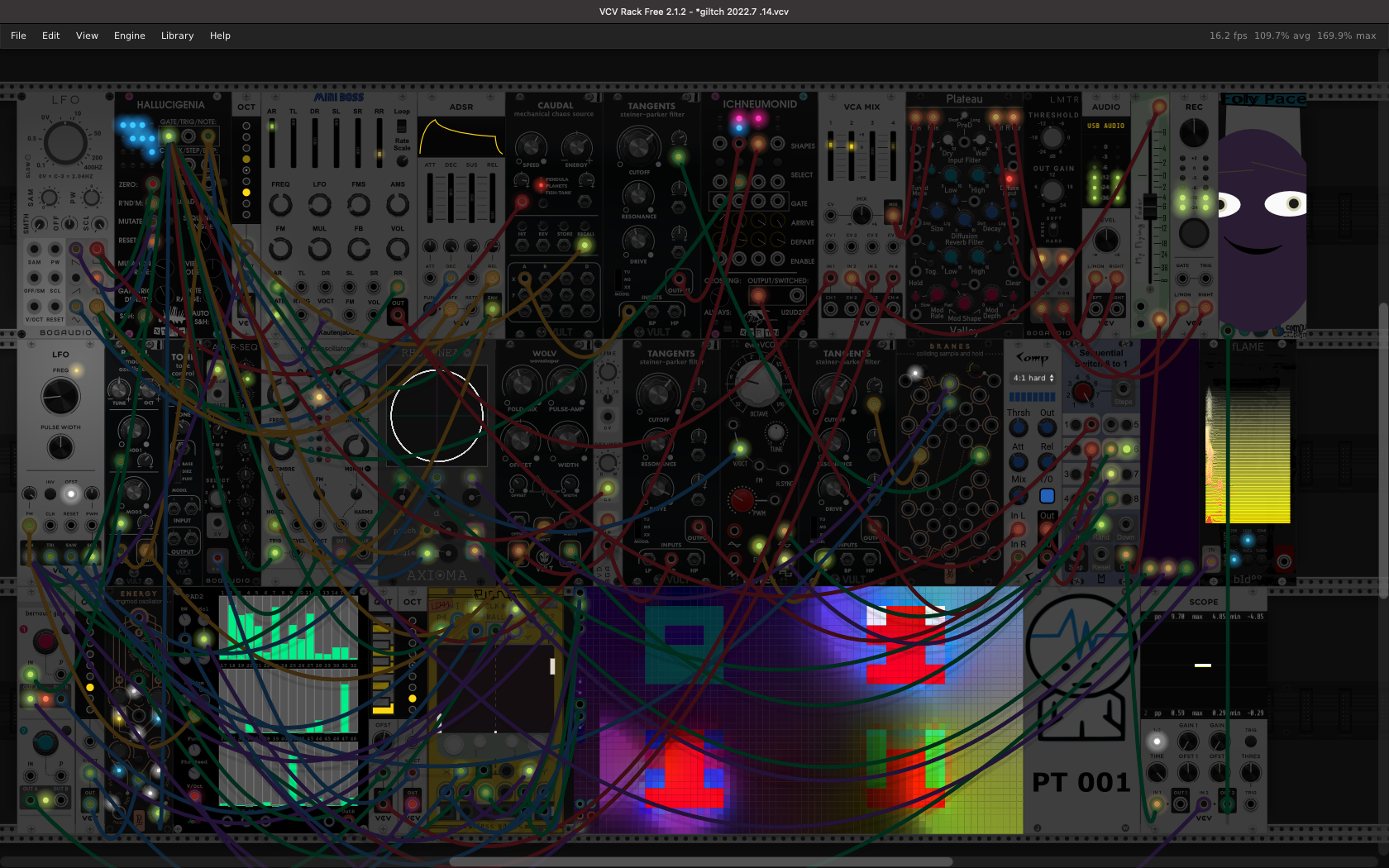Screen dimensions: 1389x868
Task: Click the large Bogaudio LFO frequency knob
Action: [64, 142]
